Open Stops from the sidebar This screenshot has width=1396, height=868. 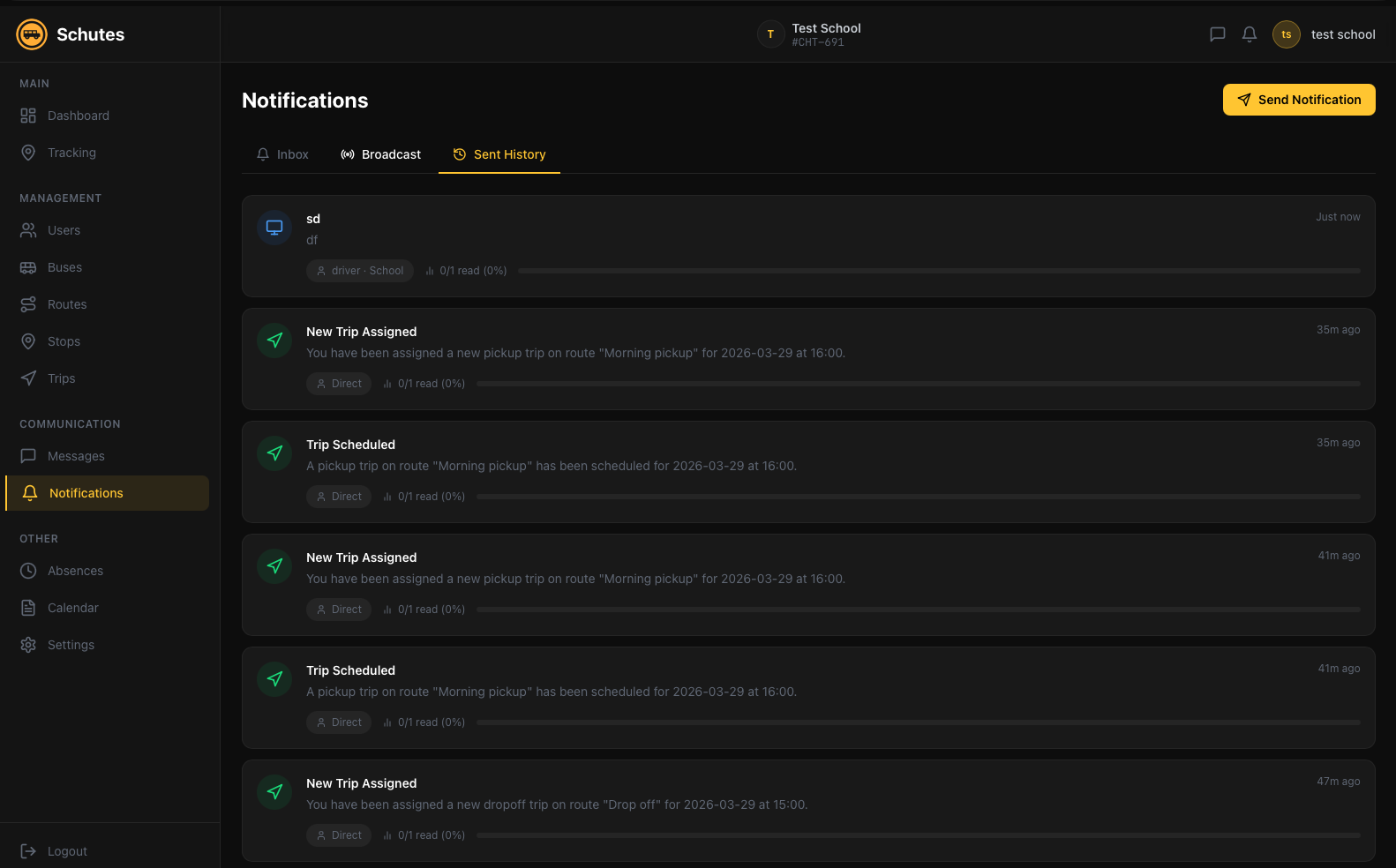point(107,341)
